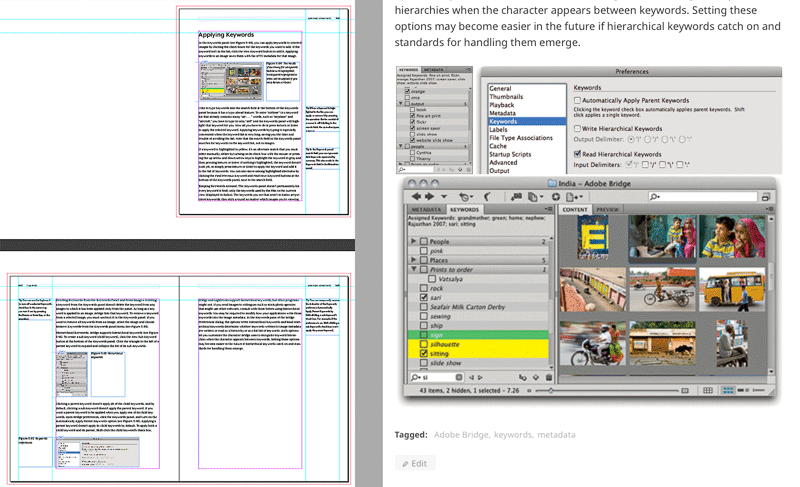Disable Read Hierarchical Keywords
Image resolution: width=800 pixels, height=487 pixels.
tap(577, 154)
